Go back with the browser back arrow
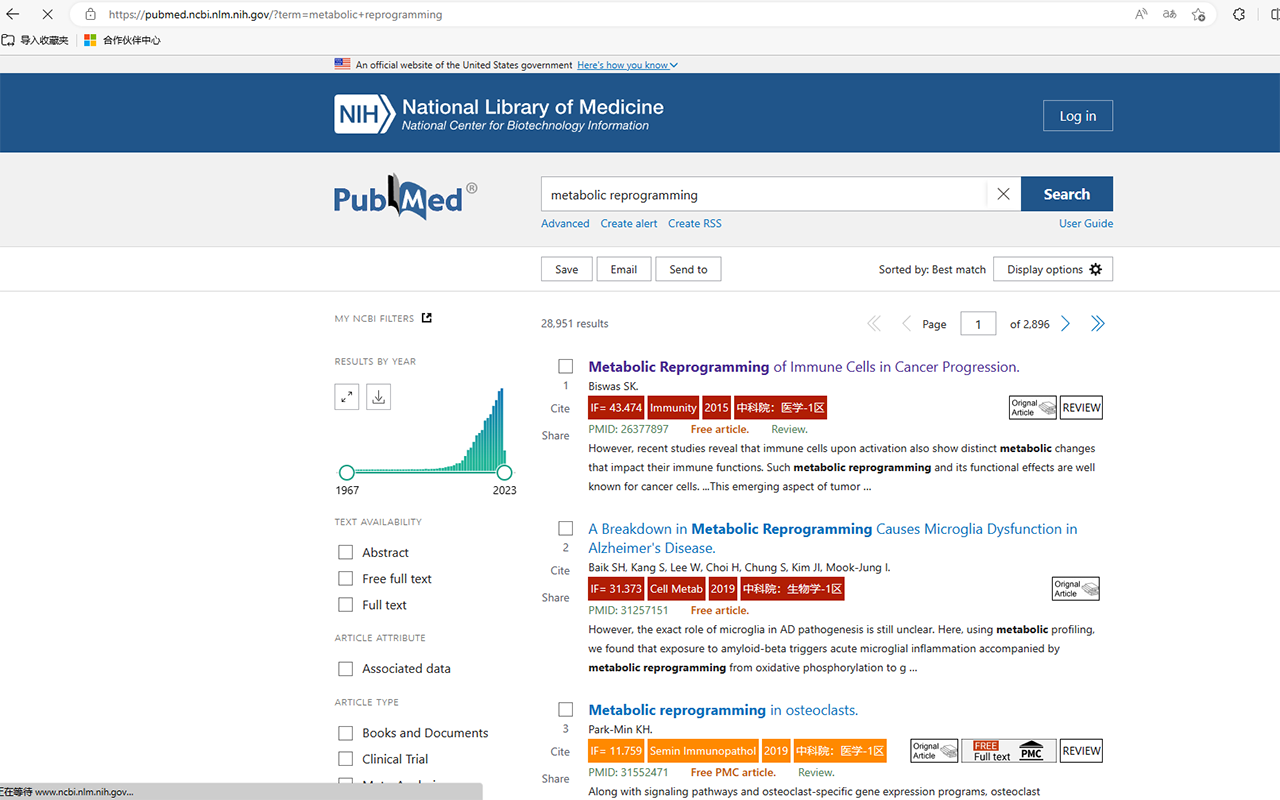 pos(13,14)
